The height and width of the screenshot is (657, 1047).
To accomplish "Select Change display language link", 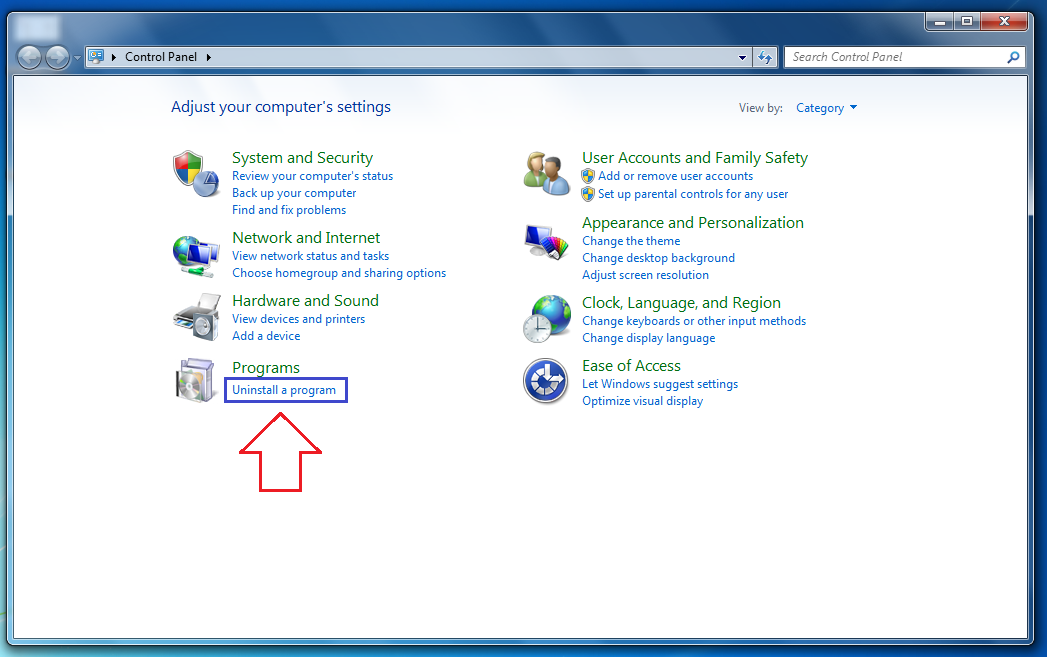I will click(648, 339).
